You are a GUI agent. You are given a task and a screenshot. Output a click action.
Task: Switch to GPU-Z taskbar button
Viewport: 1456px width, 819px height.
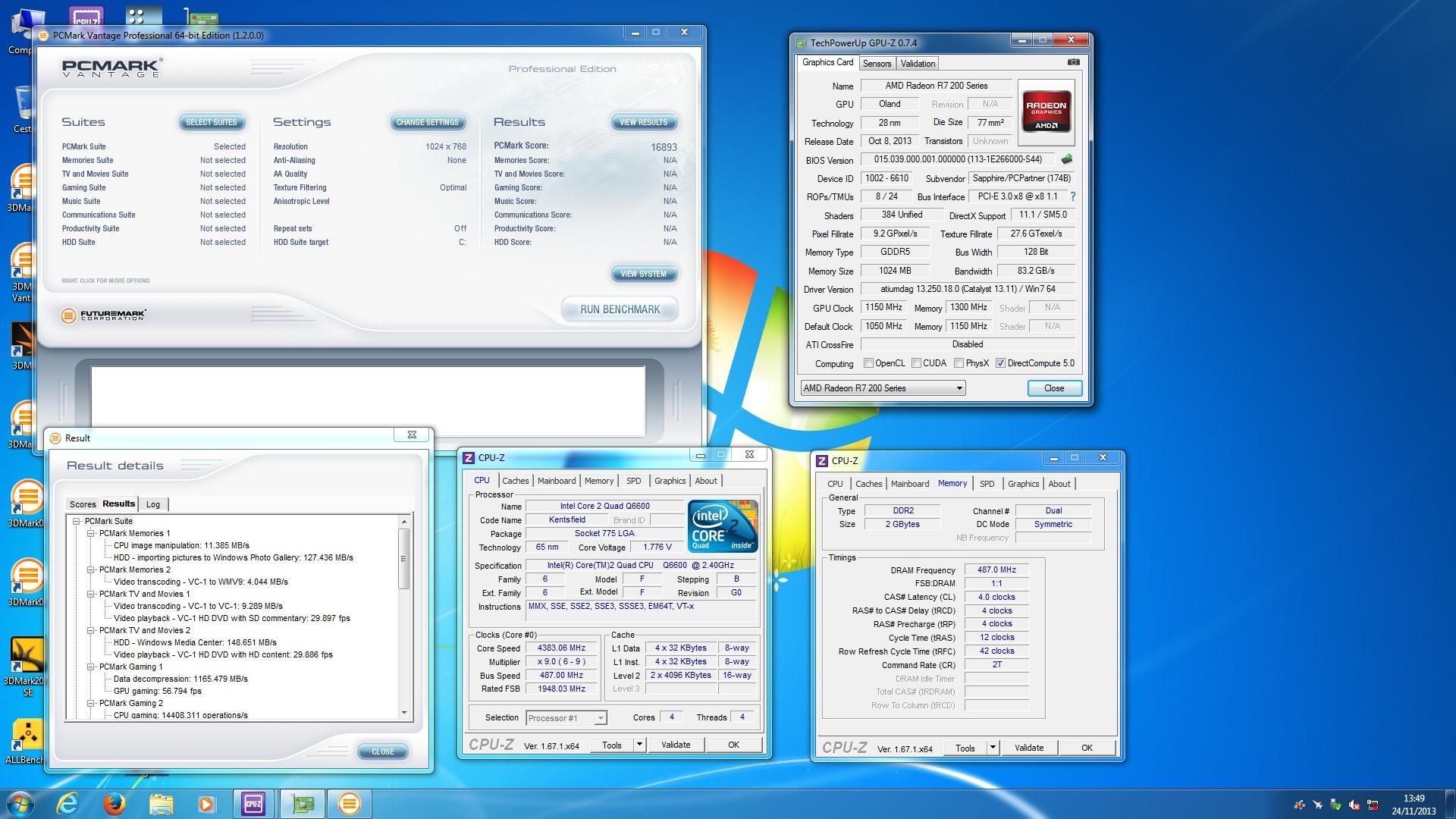coord(302,803)
